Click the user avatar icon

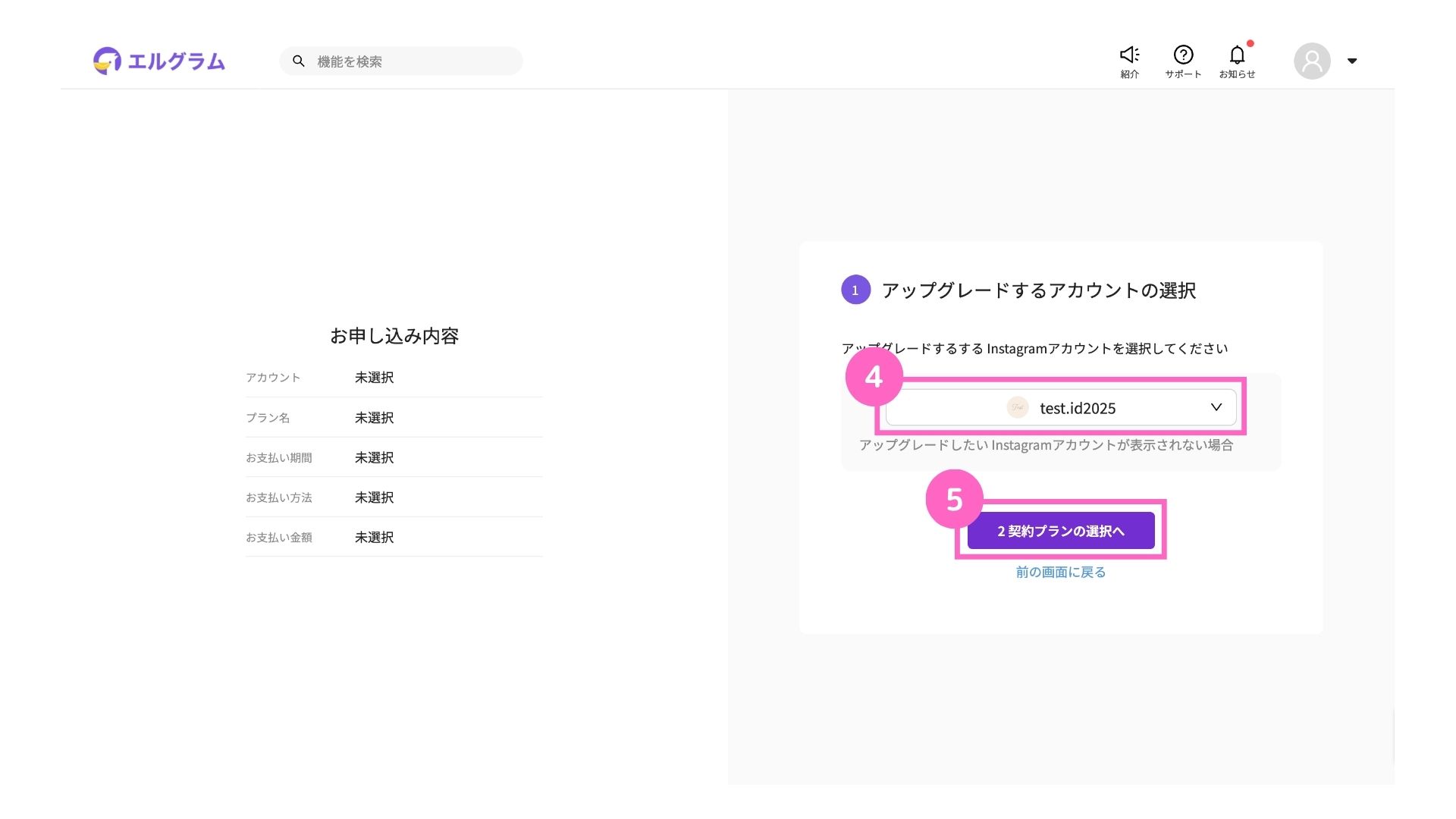[x=1312, y=61]
